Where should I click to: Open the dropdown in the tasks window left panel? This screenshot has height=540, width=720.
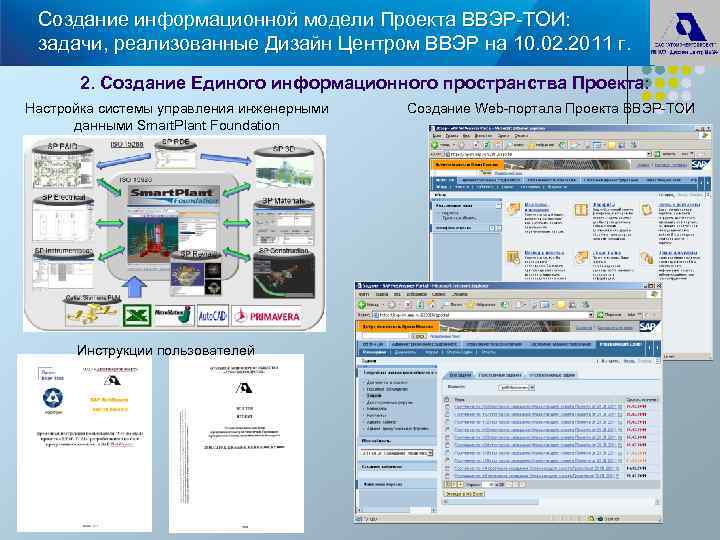[430, 453]
